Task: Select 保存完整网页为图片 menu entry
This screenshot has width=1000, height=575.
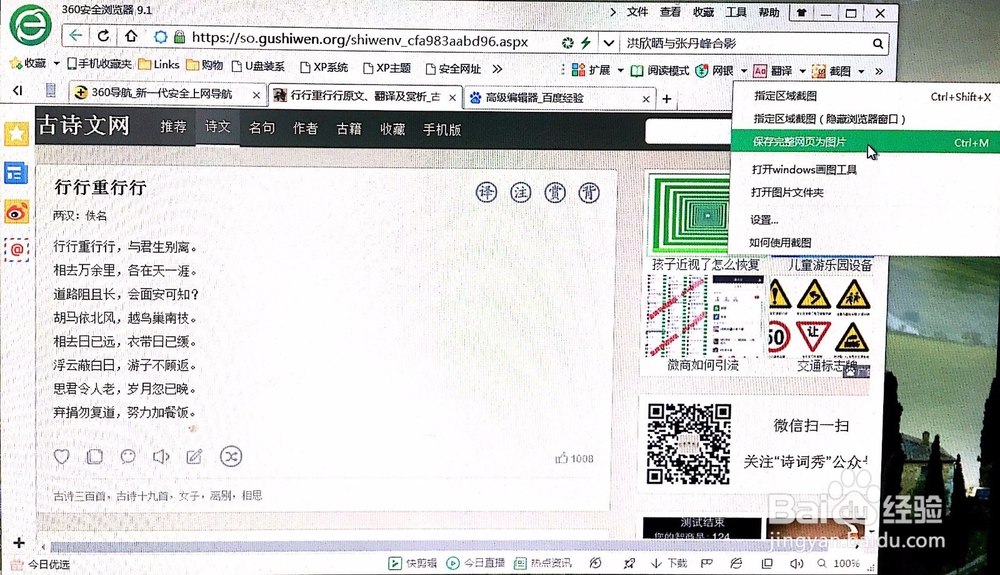Action: point(866,142)
